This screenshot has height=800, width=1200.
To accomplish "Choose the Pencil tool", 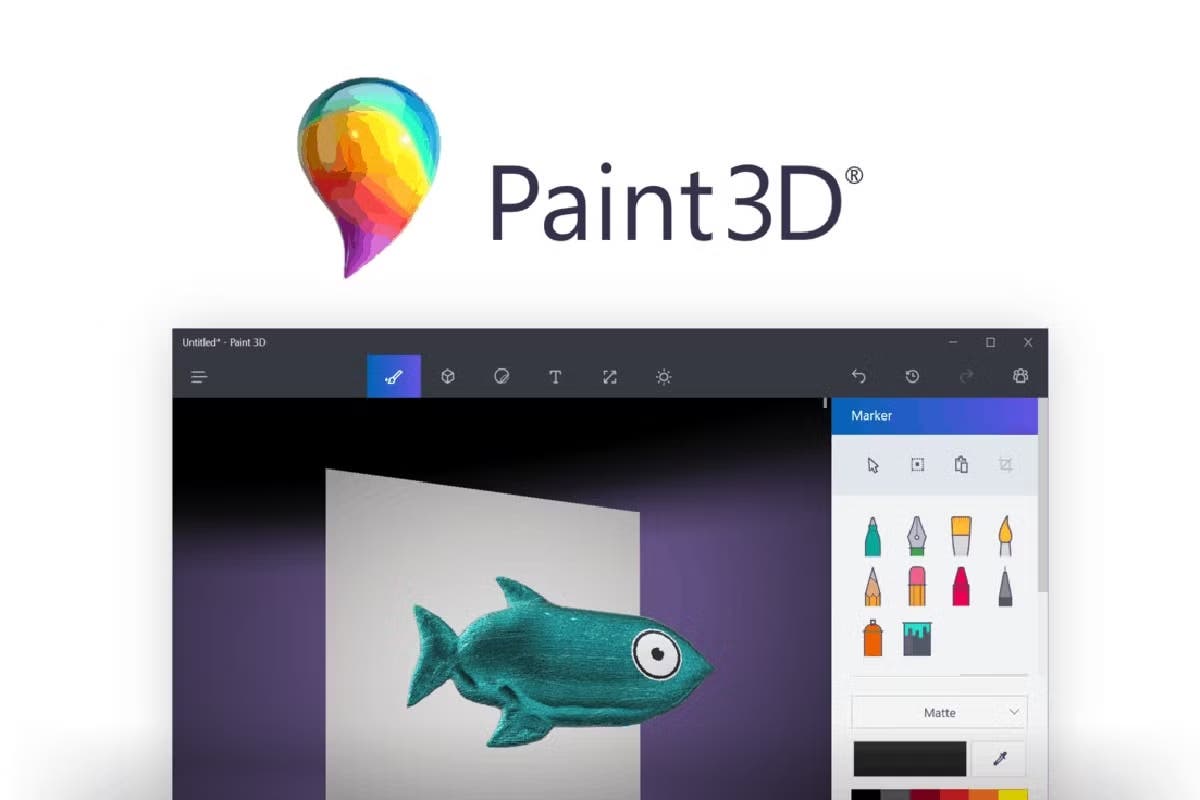I will click(872, 586).
